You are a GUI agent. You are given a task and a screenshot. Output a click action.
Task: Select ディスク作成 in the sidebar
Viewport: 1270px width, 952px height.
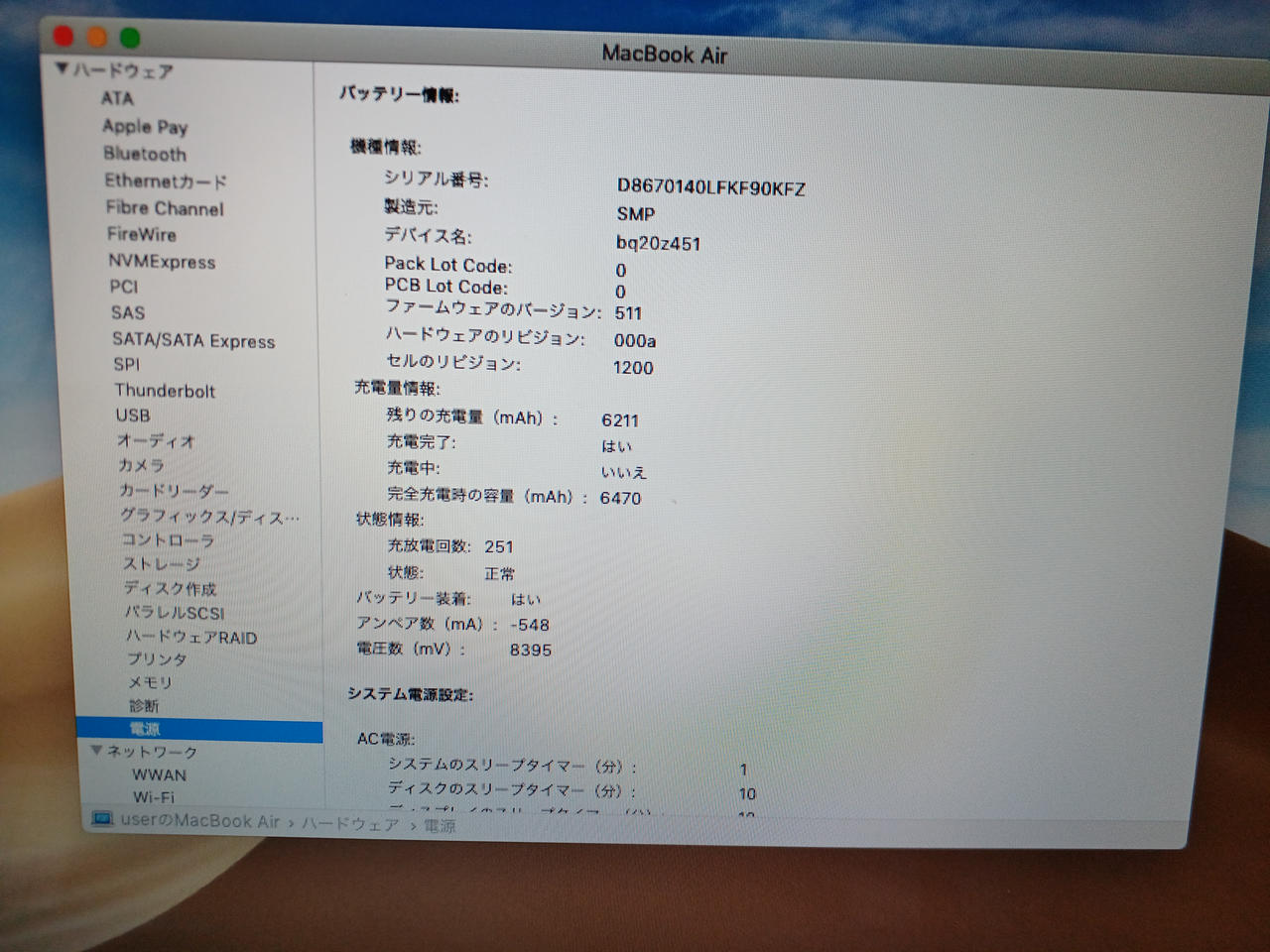(x=170, y=589)
